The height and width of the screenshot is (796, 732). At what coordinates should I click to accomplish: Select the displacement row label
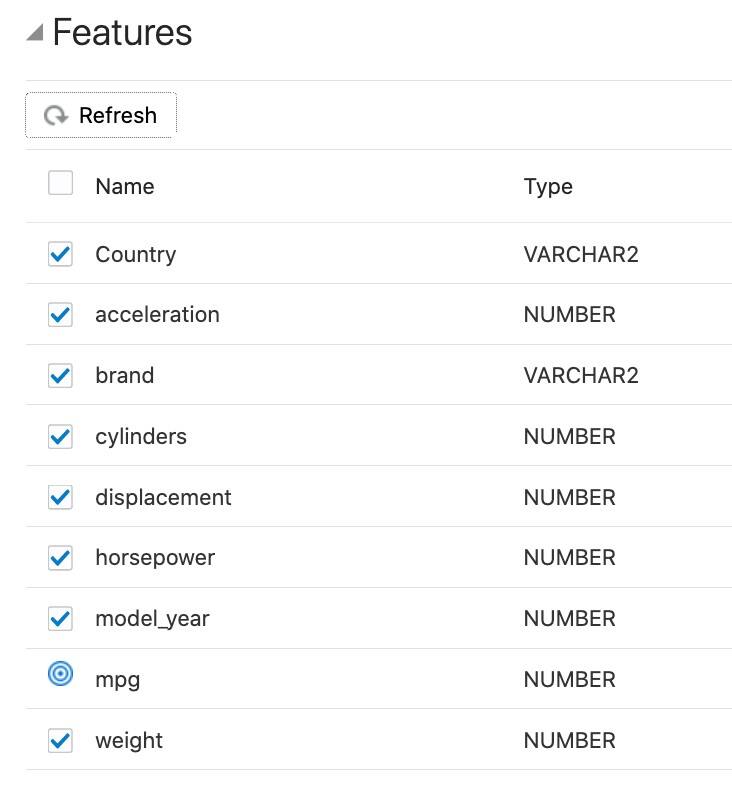163,498
